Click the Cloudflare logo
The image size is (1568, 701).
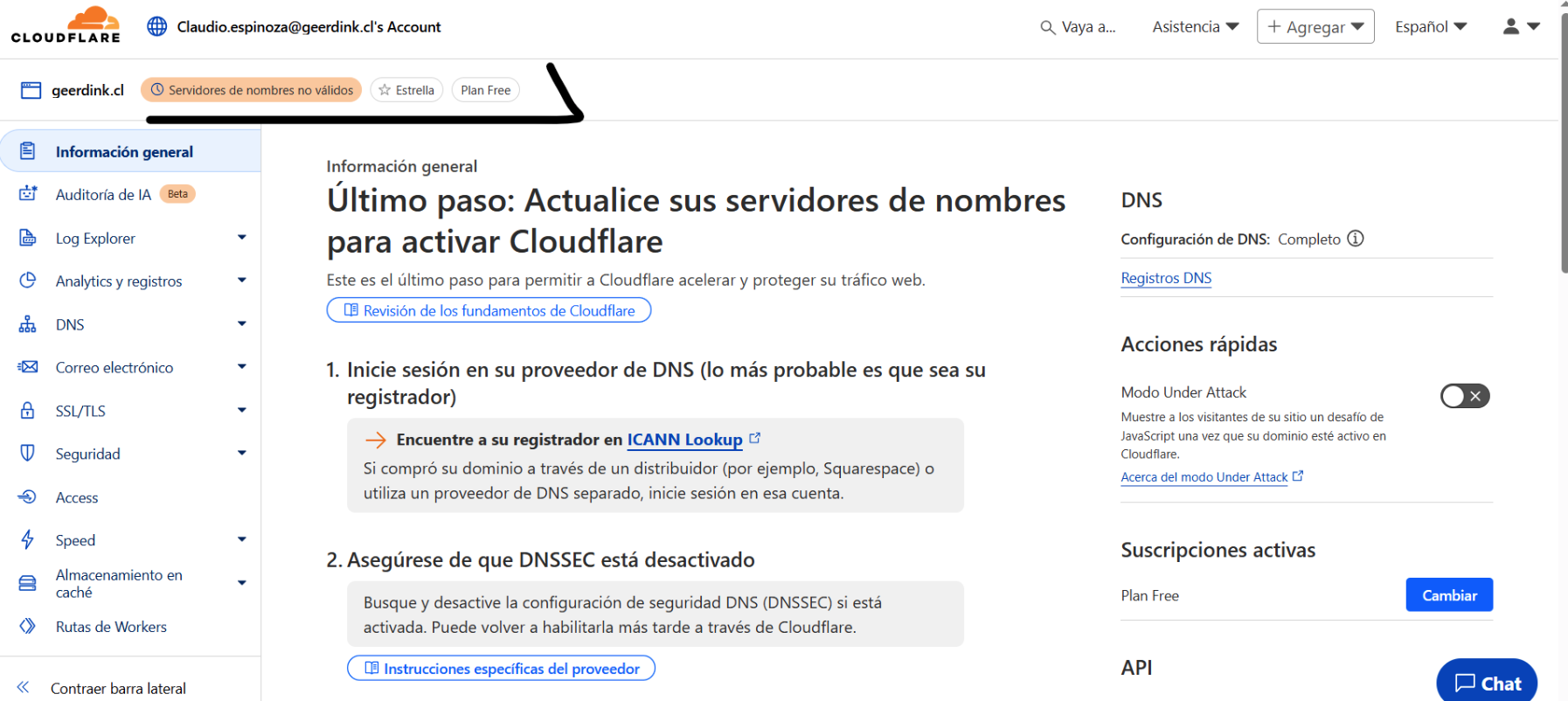(66, 25)
